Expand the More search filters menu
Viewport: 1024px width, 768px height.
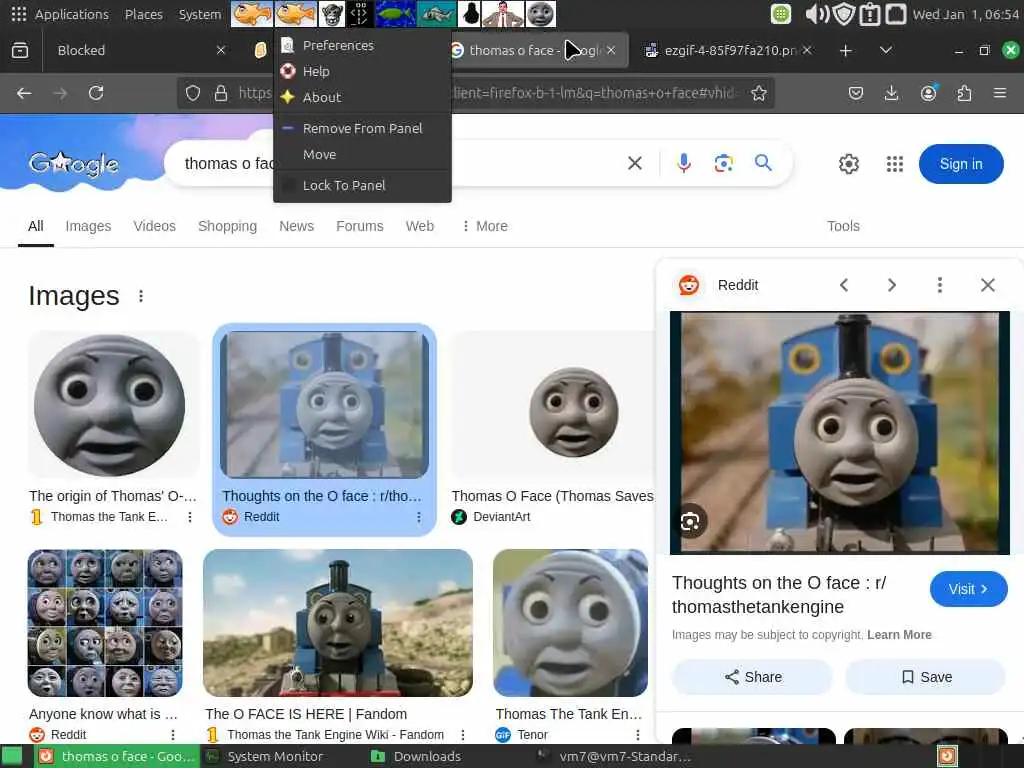(x=484, y=226)
